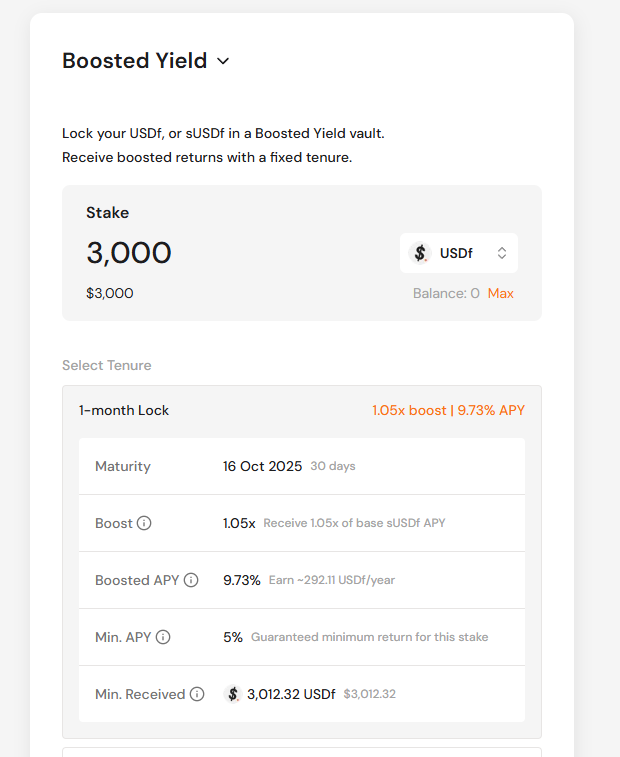Click the Boosted APY 9.73% value
Viewport: 620px width, 757px height.
click(x=242, y=580)
